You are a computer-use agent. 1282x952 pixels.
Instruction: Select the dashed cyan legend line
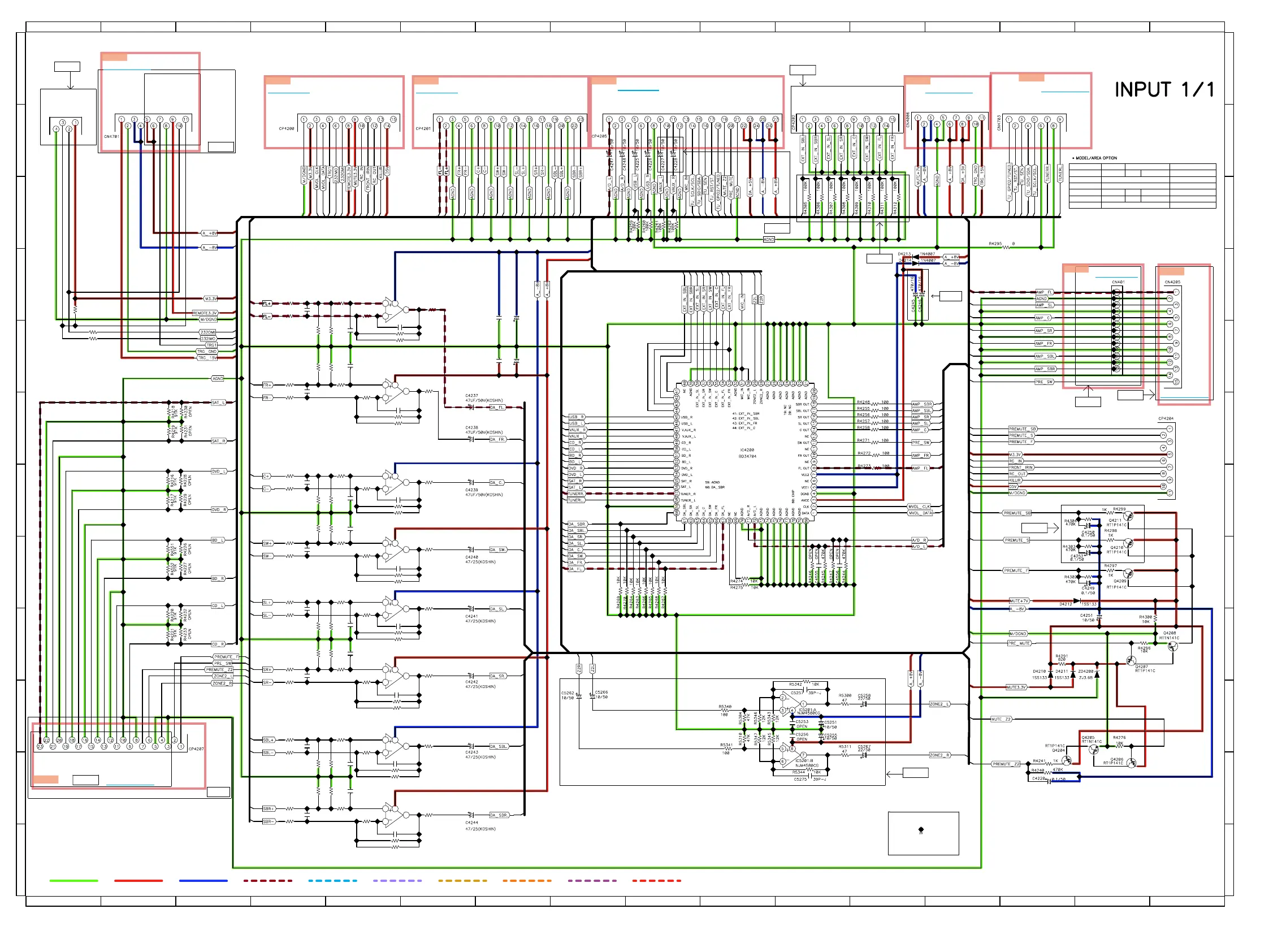[x=332, y=881]
